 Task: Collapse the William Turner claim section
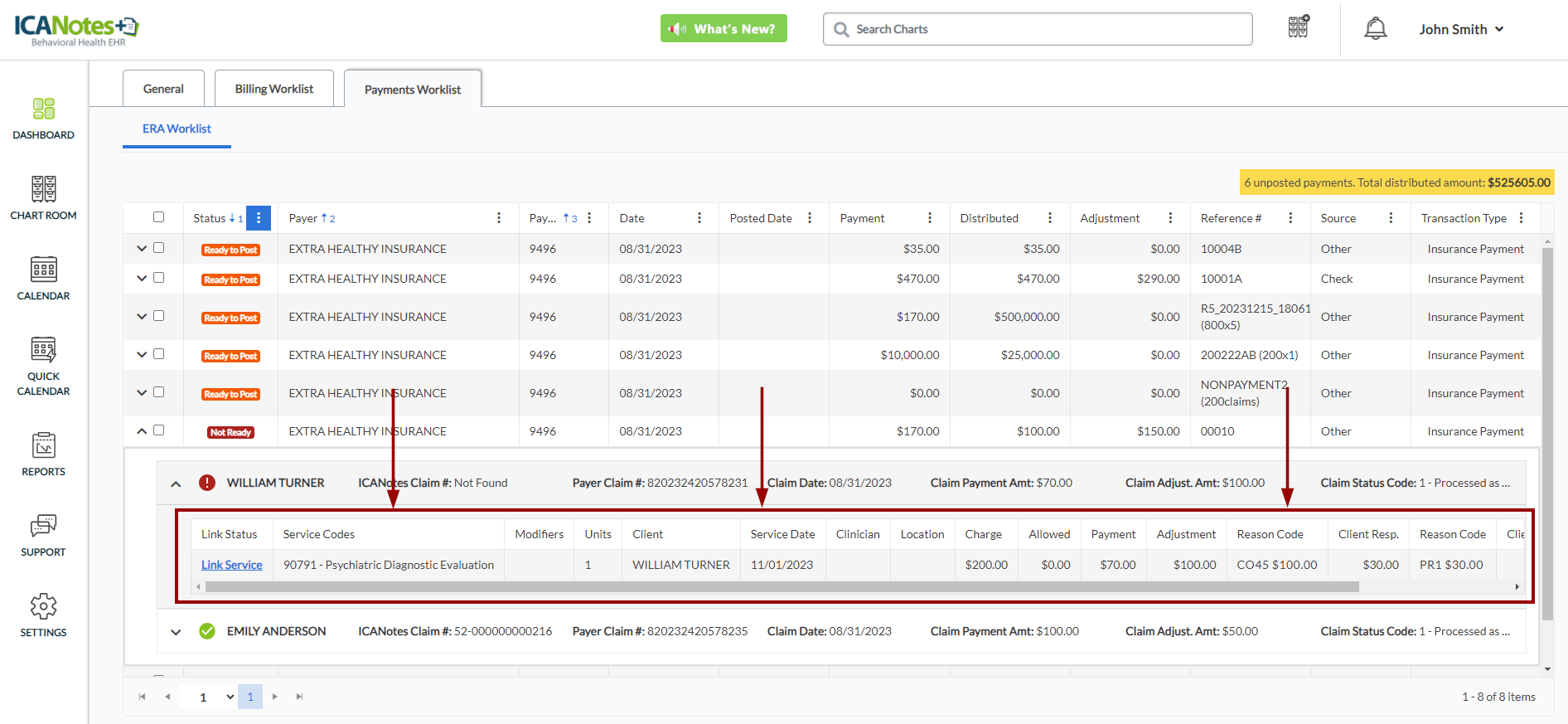coord(176,483)
